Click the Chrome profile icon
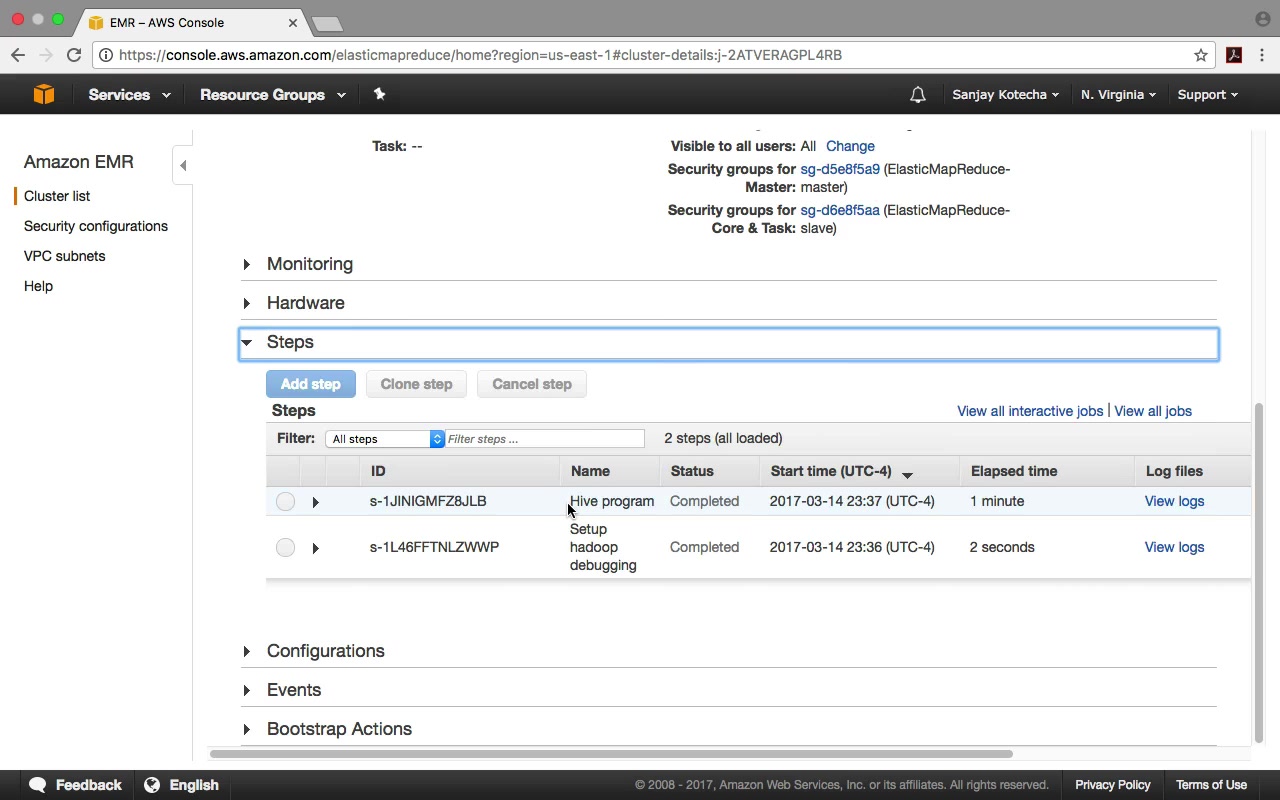The height and width of the screenshot is (800, 1280). pos(1262,19)
